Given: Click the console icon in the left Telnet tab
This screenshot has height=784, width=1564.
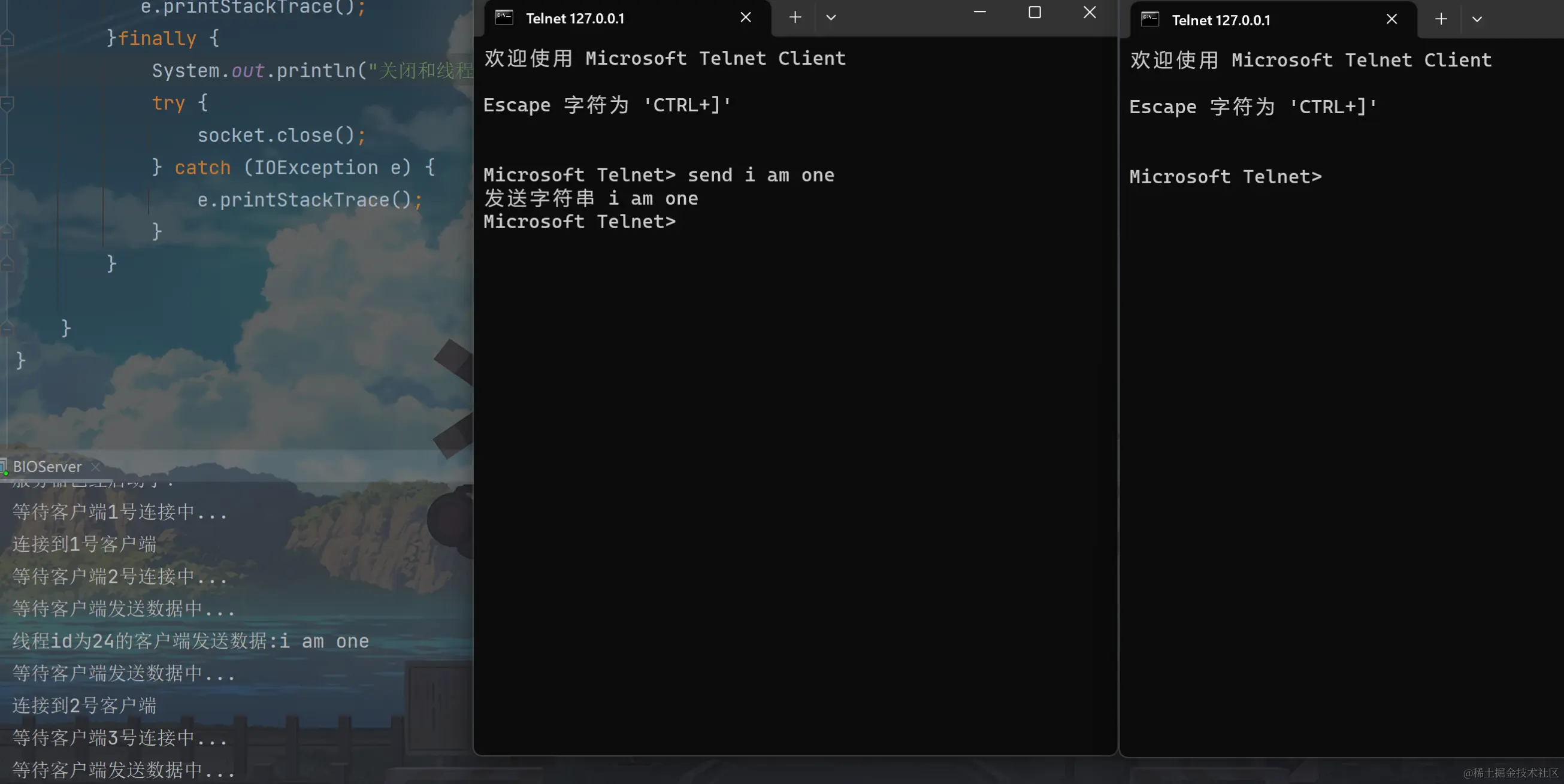Looking at the screenshot, I should pos(504,17).
